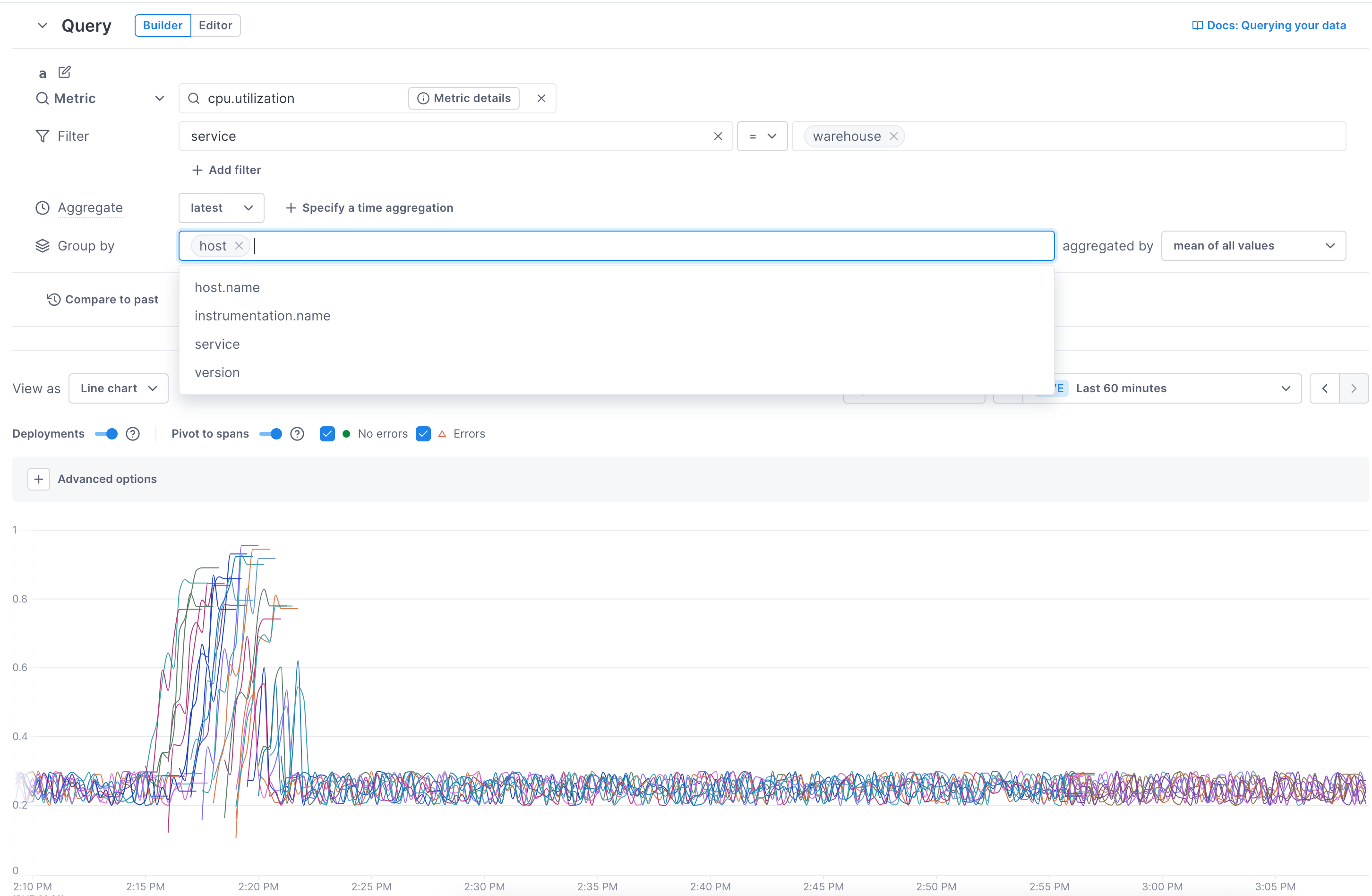Clear the cpu.utilization metric with X icon
The width and height of the screenshot is (1372, 896).
pyautogui.click(x=541, y=98)
